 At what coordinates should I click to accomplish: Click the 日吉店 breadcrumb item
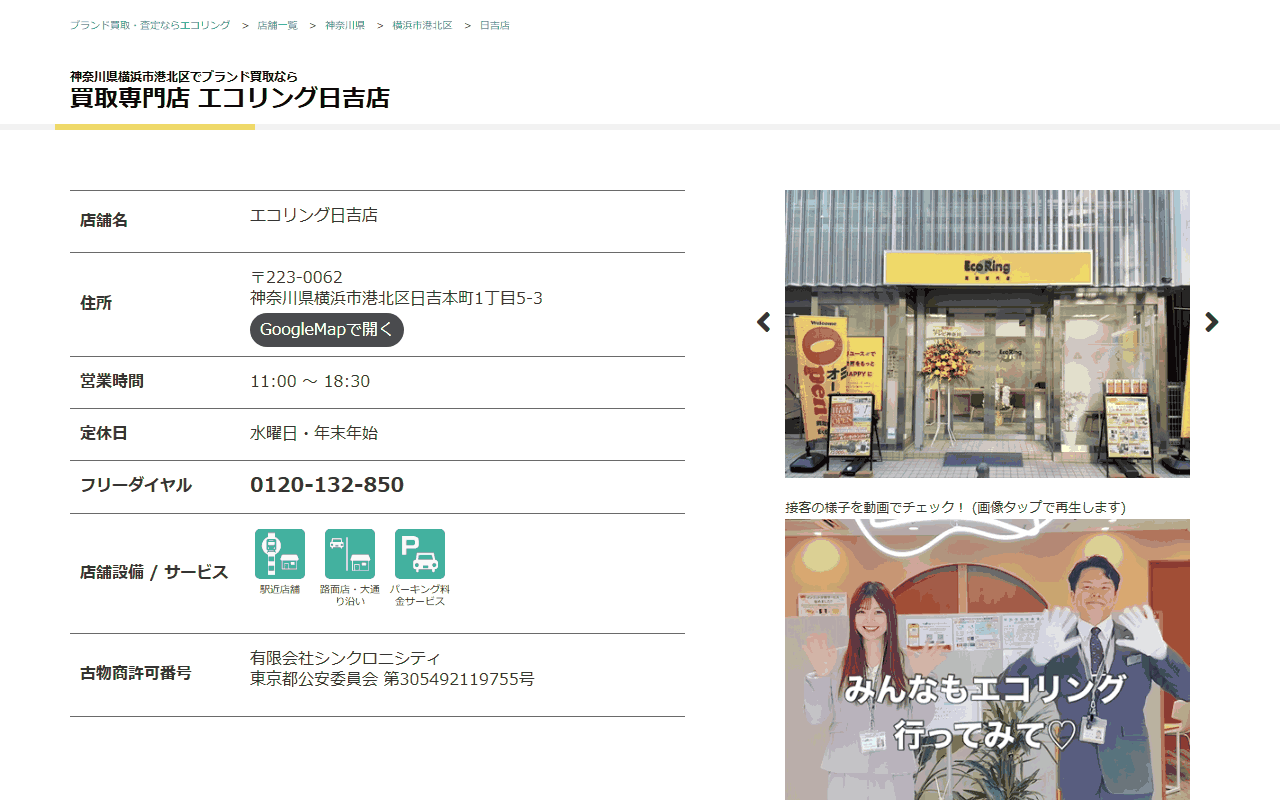point(495,25)
